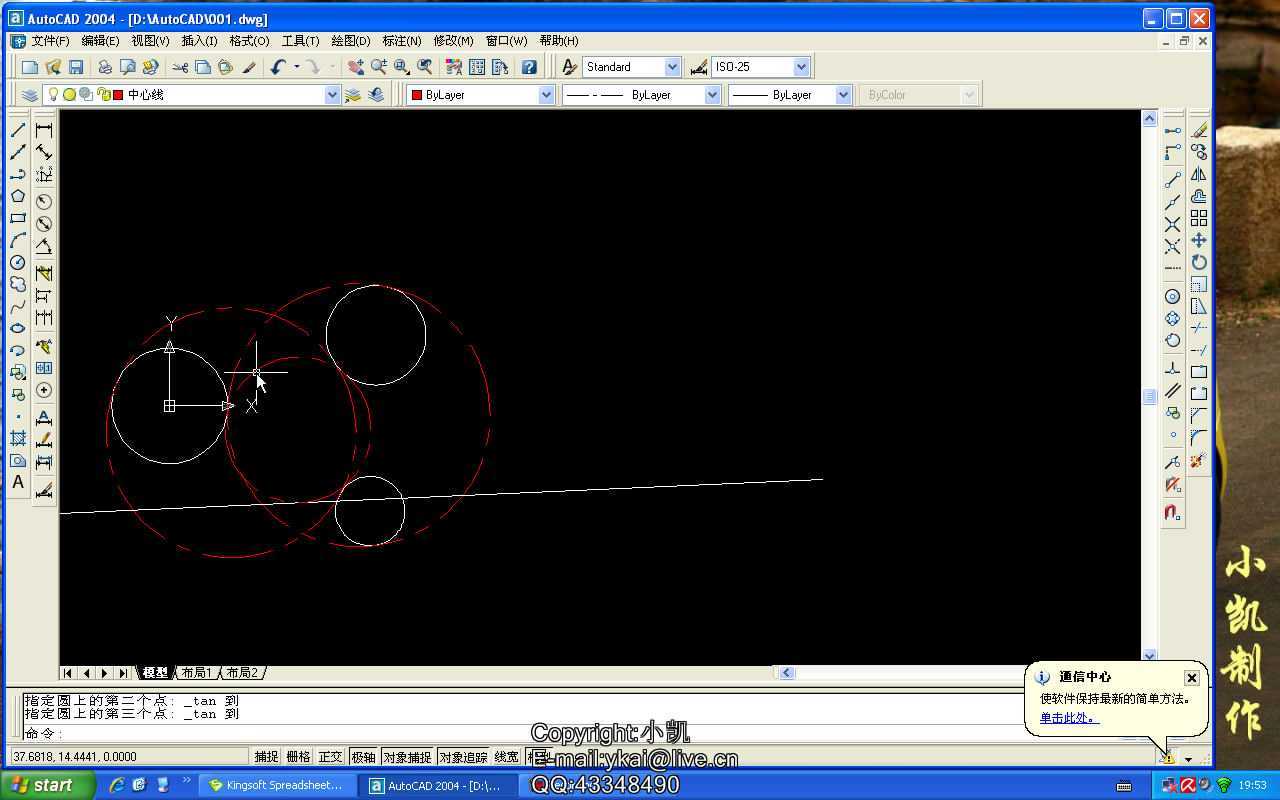Pick the Snap to Tangent icon

pos(1173,341)
